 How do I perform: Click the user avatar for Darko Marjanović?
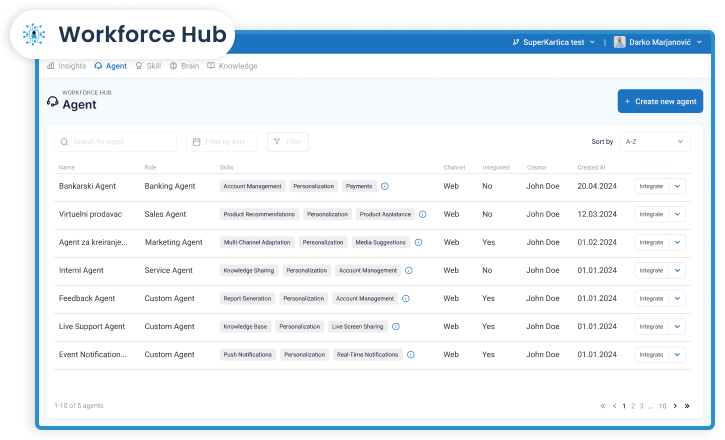[x=620, y=42]
